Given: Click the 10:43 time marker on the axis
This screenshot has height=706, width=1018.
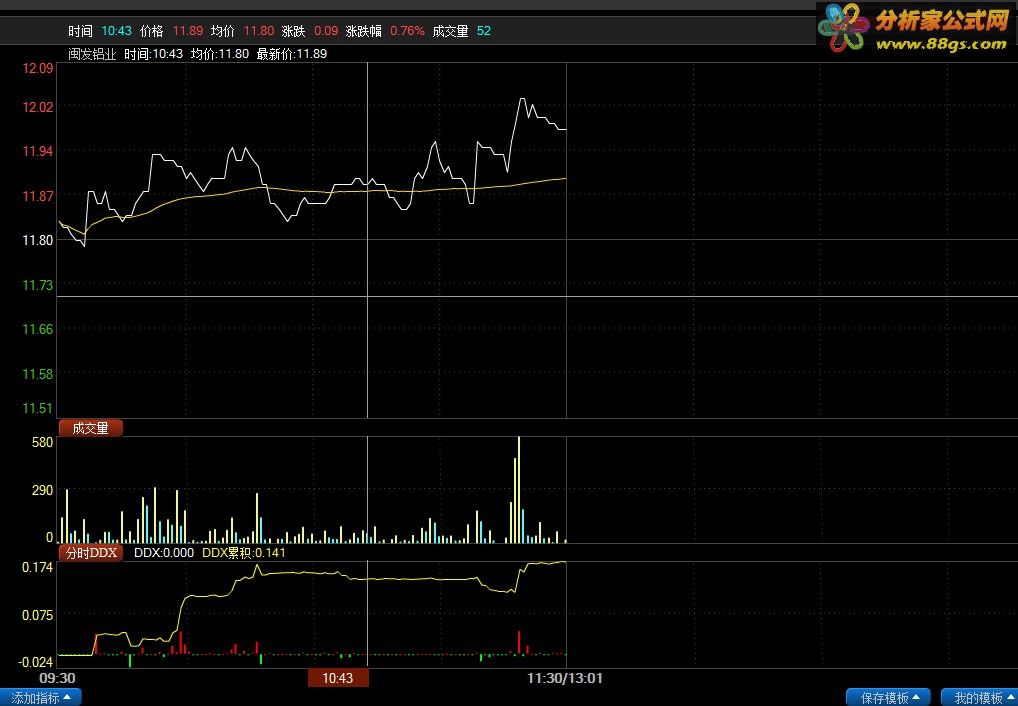Looking at the screenshot, I should (x=338, y=678).
